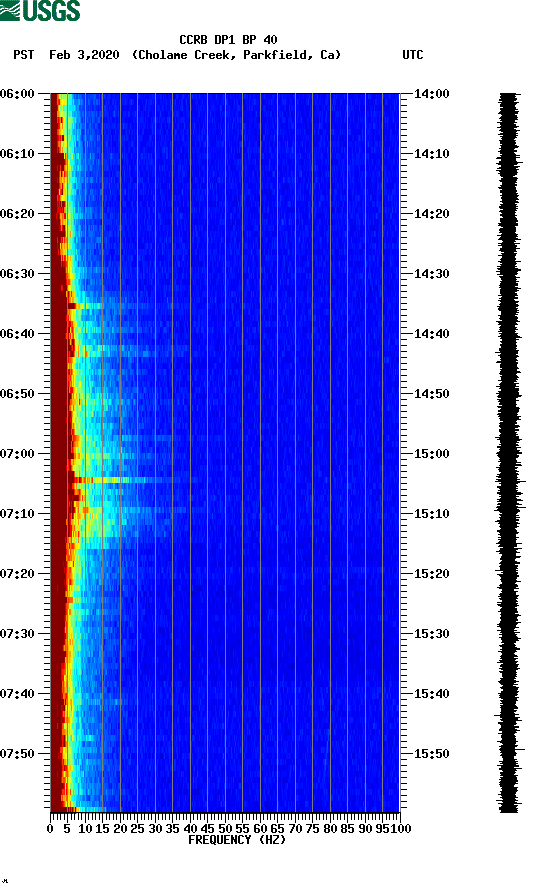Click the 06:10 PST time label
Viewport: 552px width, 892px height.
point(17,154)
